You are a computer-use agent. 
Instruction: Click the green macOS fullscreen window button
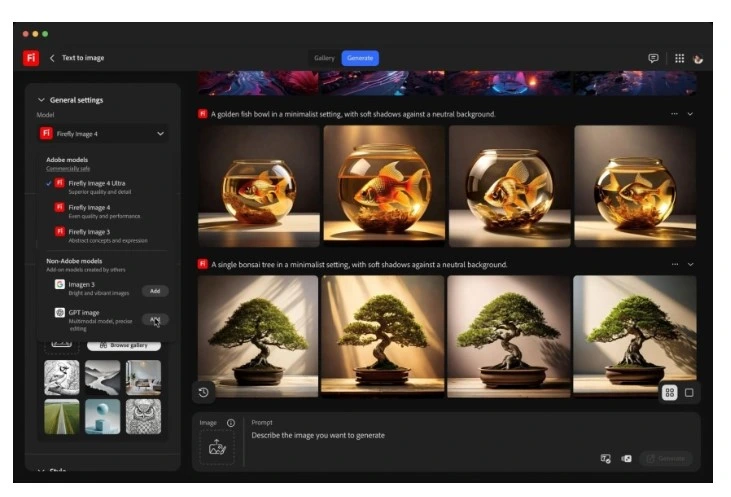tap(45, 34)
